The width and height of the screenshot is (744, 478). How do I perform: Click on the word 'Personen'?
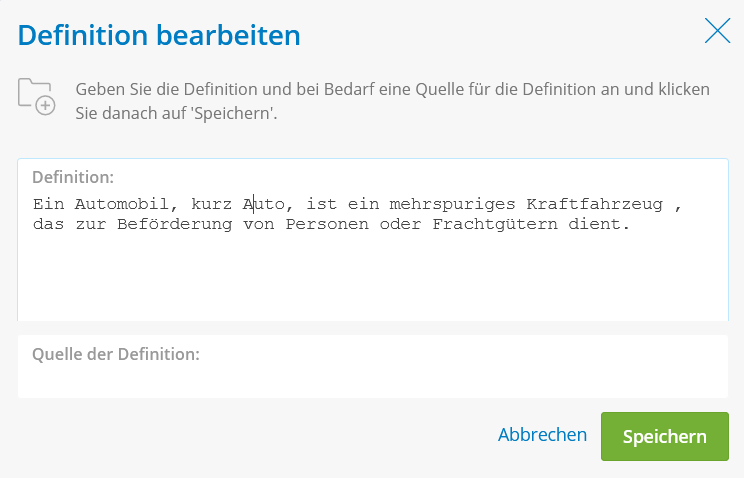click(327, 224)
